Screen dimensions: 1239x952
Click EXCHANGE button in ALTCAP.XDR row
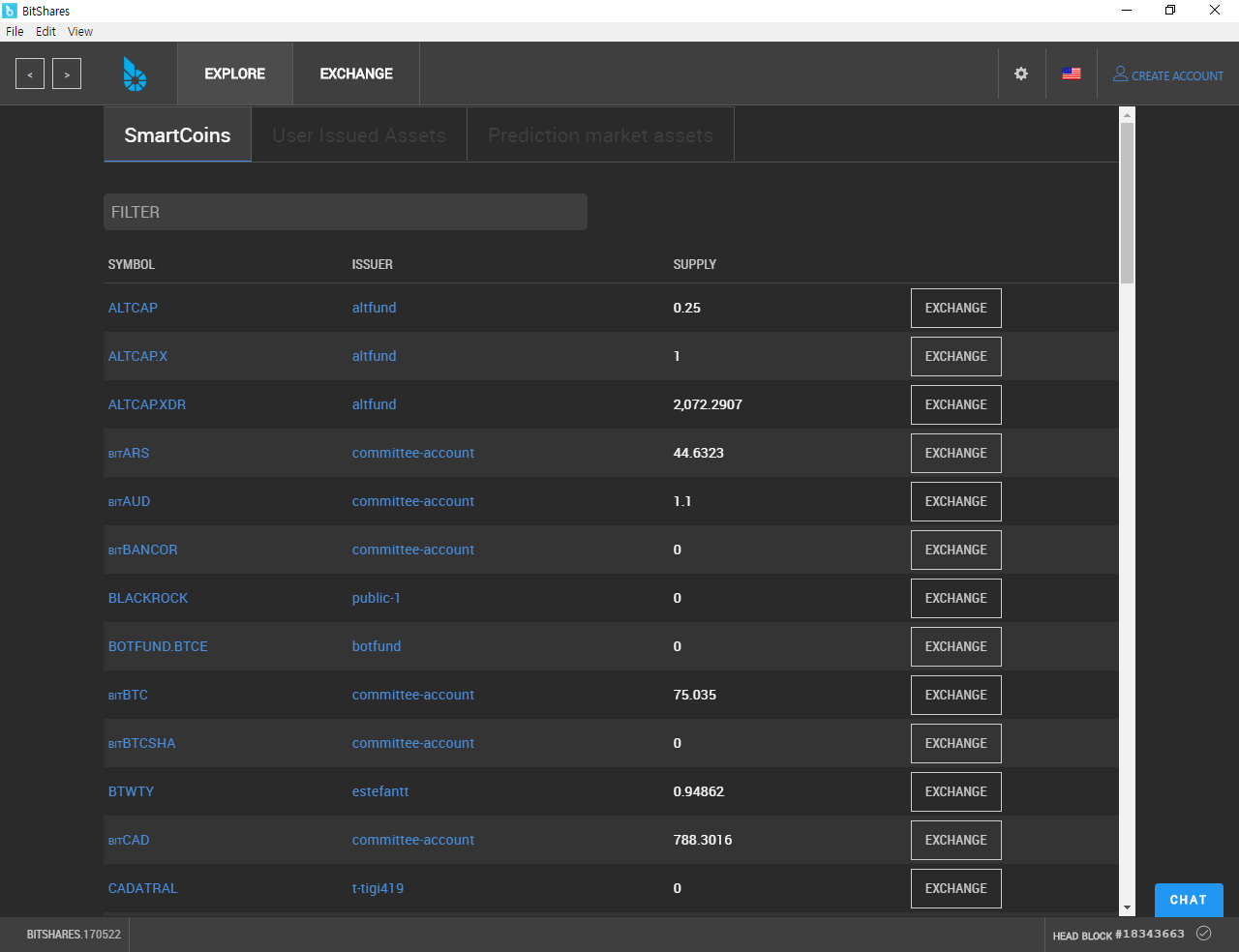coord(956,404)
